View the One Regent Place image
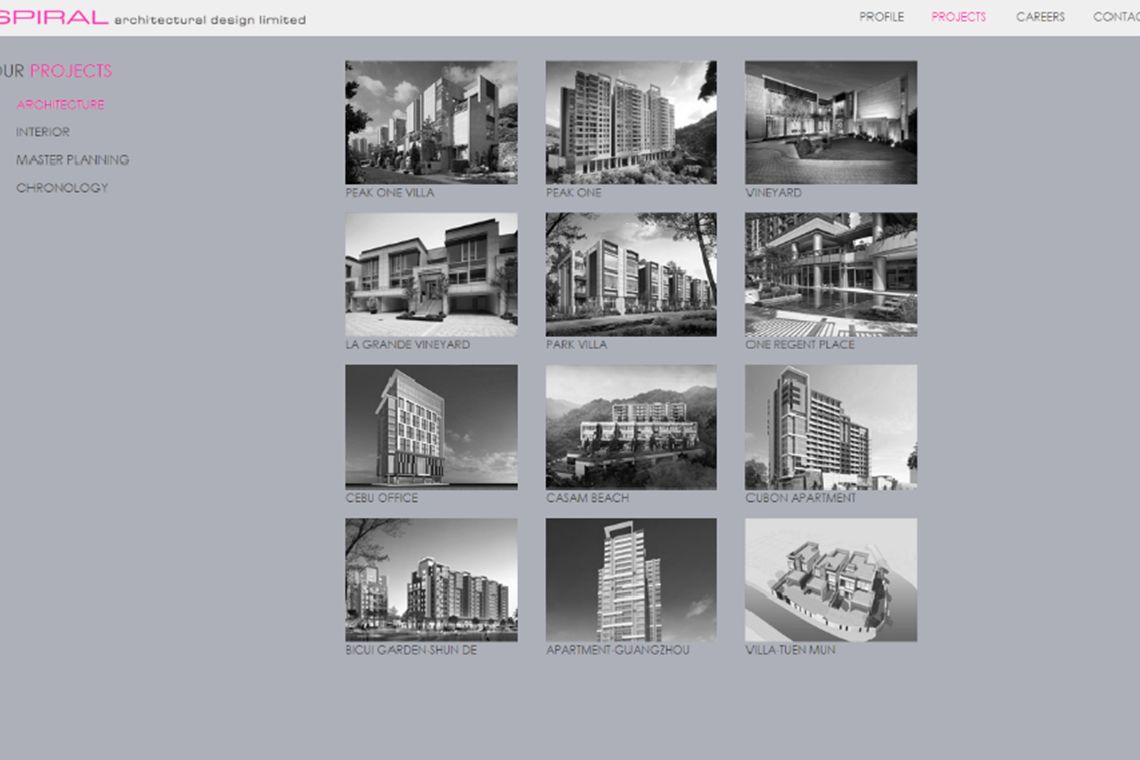 click(x=831, y=274)
